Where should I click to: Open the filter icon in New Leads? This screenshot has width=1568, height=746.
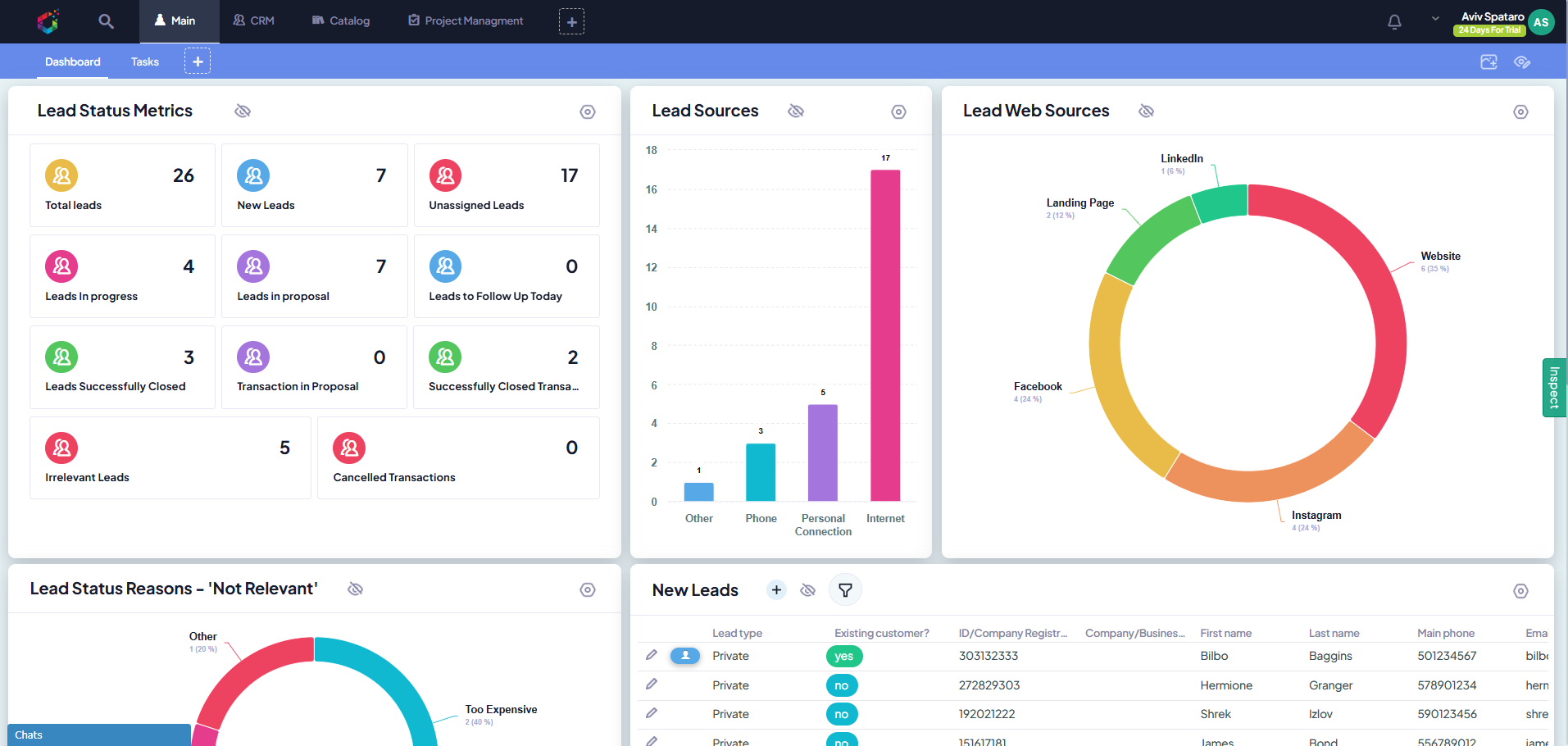click(x=845, y=589)
